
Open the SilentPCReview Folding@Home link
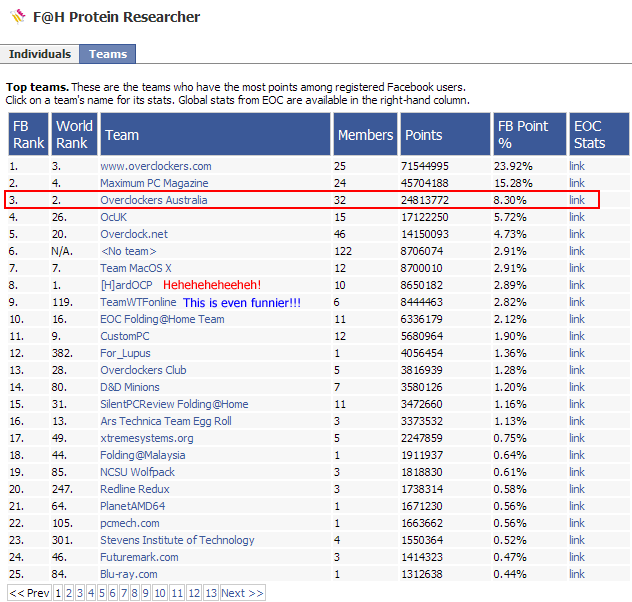(174, 404)
